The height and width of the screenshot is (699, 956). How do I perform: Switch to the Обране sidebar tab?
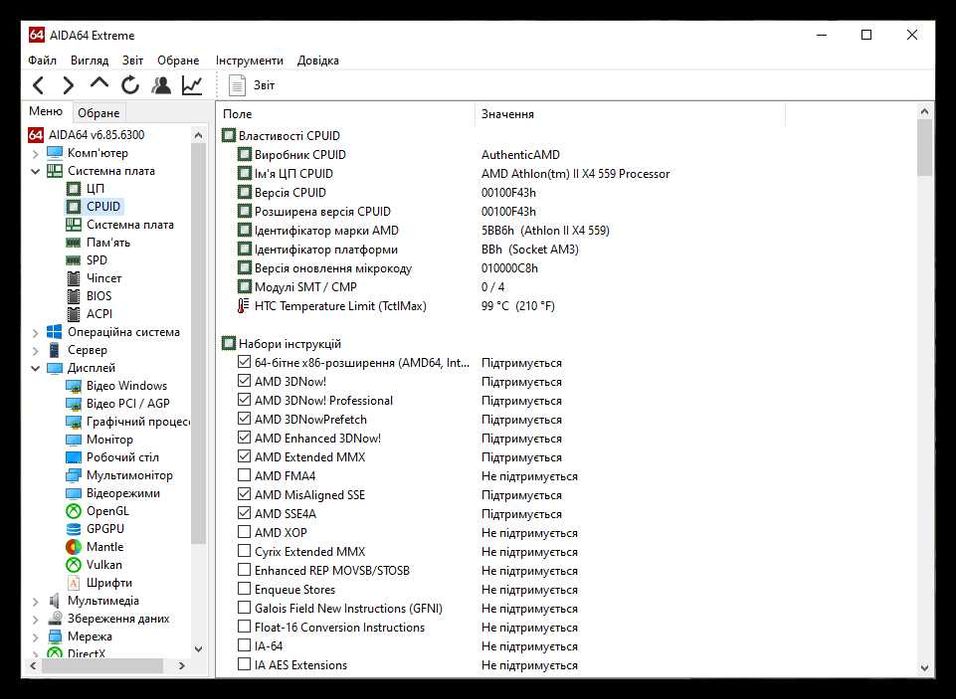pos(98,113)
